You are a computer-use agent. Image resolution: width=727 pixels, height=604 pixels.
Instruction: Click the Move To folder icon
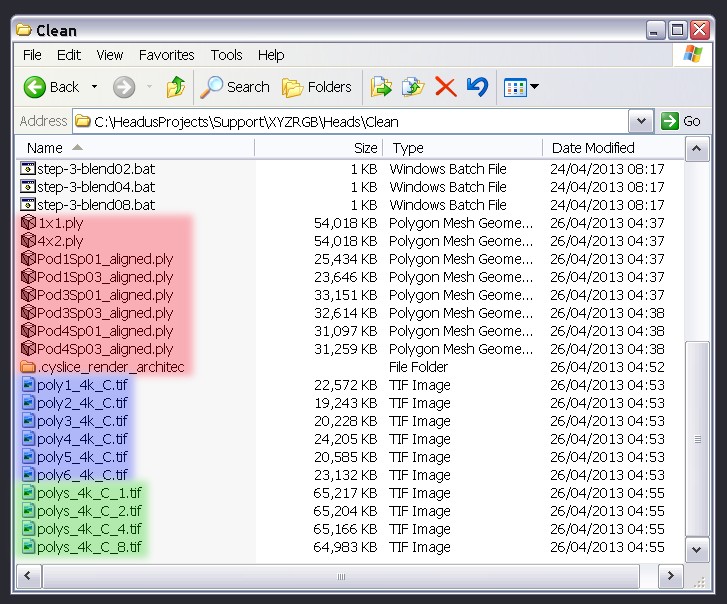(381, 87)
